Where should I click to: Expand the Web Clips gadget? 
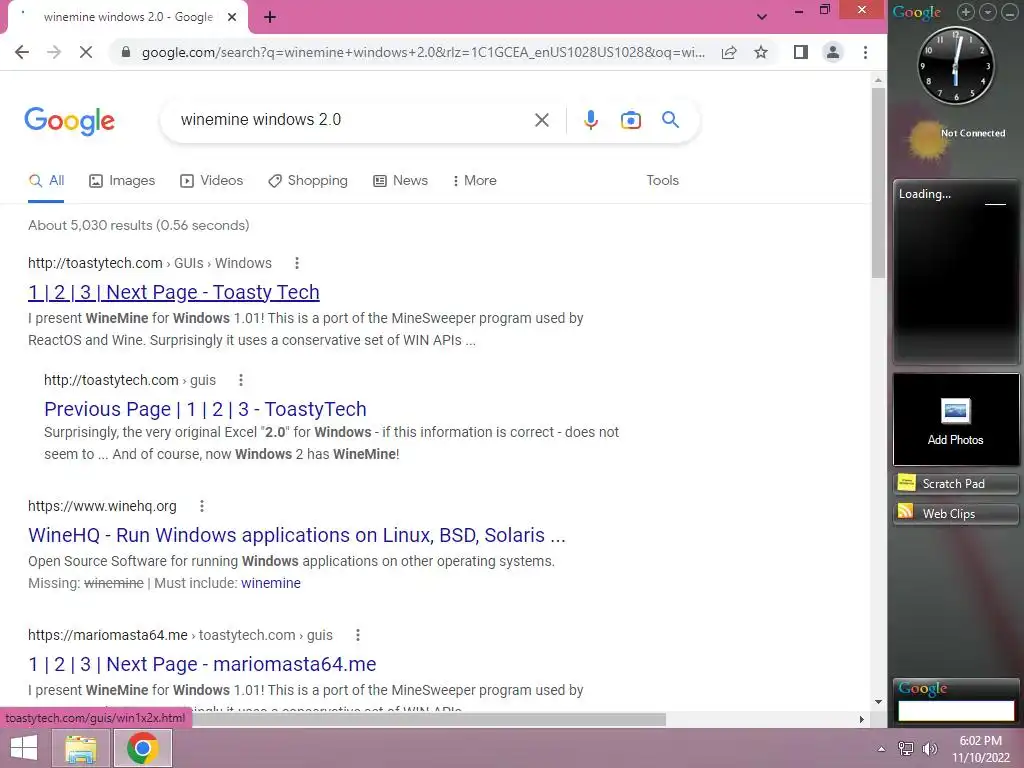click(955, 513)
